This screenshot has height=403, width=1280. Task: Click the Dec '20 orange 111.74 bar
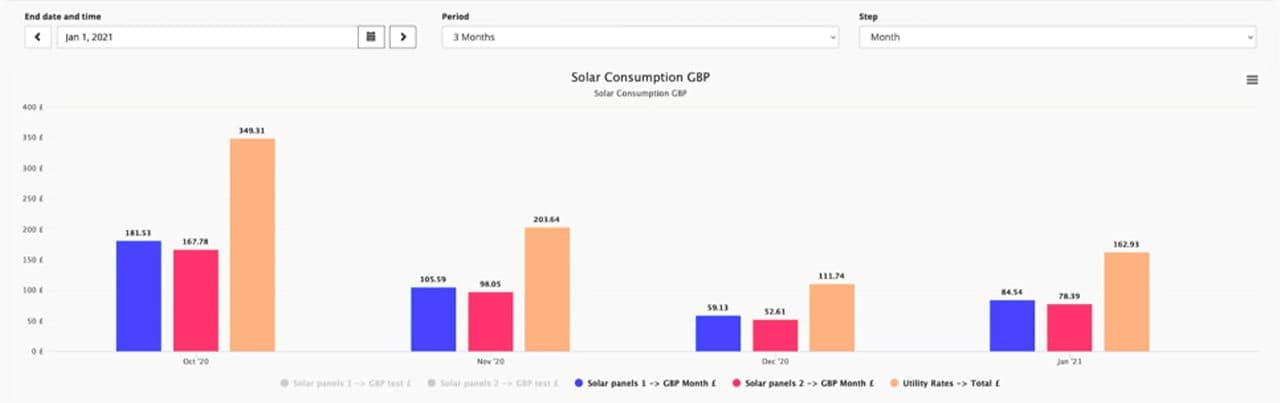coord(831,317)
